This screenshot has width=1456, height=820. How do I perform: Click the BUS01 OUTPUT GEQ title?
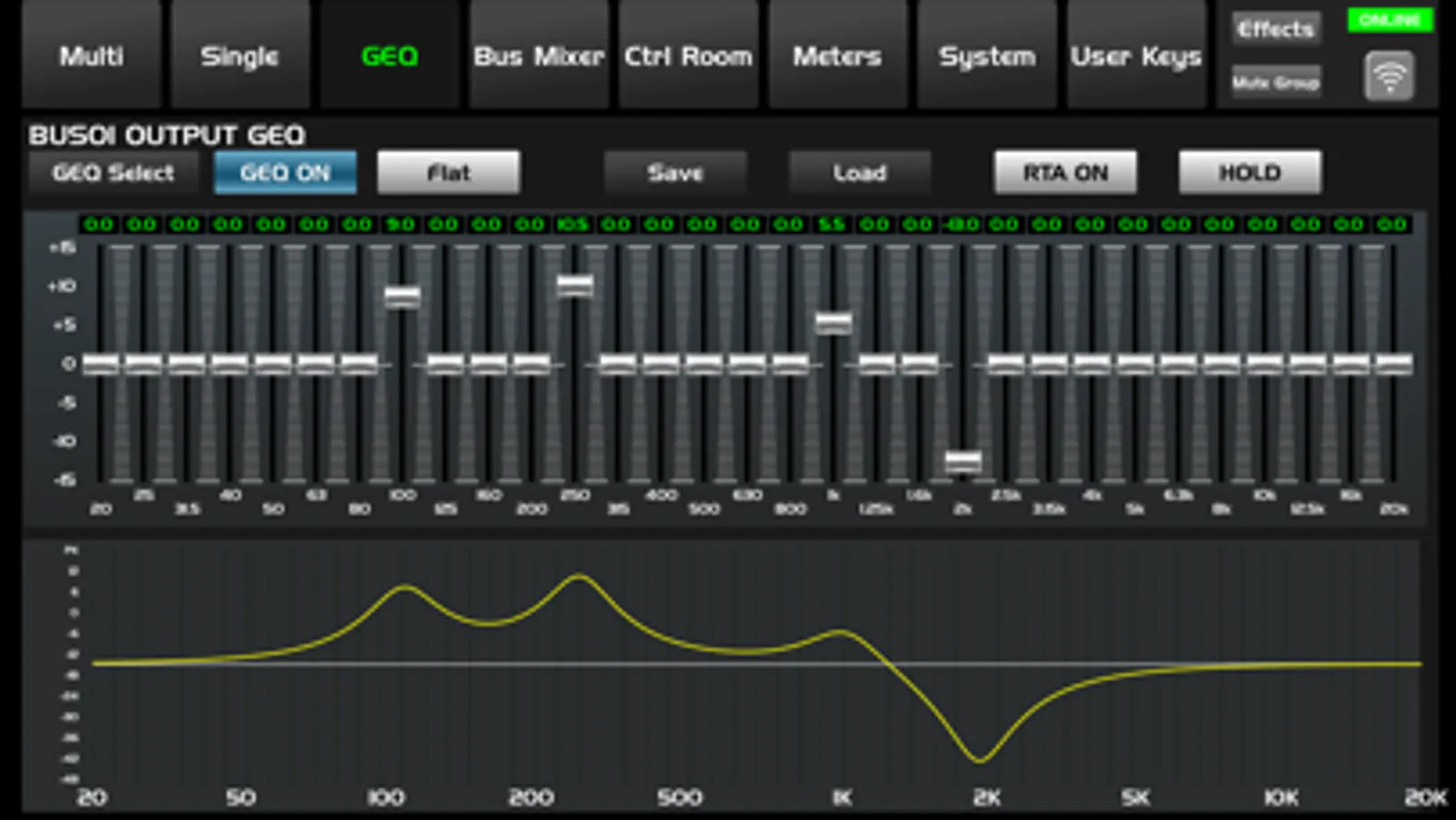167,135
